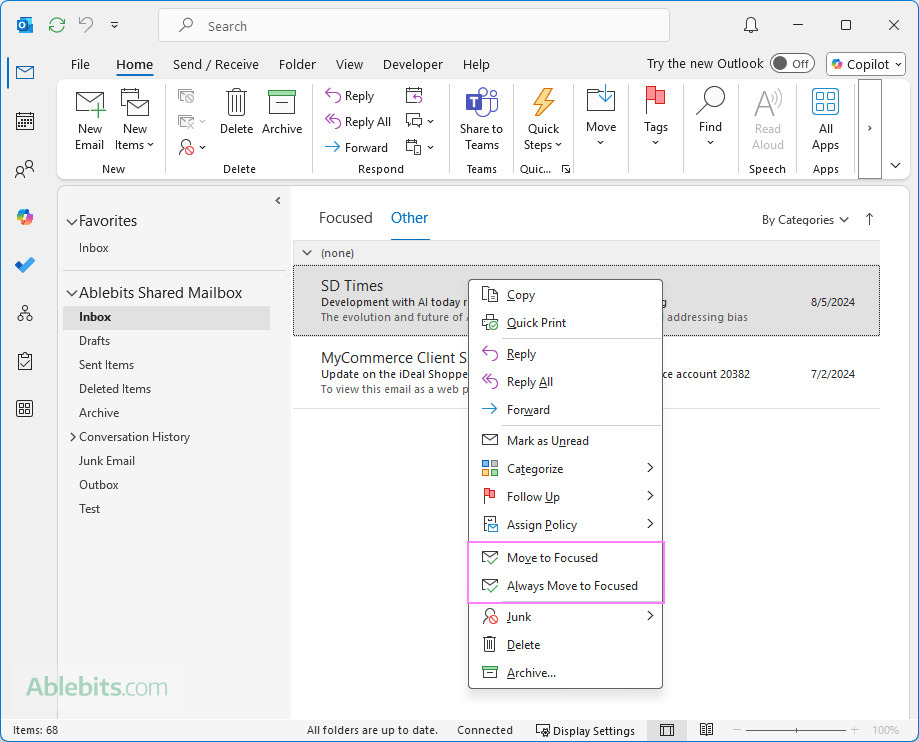This screenshot has width=919, height=742.
Task: Open By Categories sort dropdown
Action: tap(805, 220)
